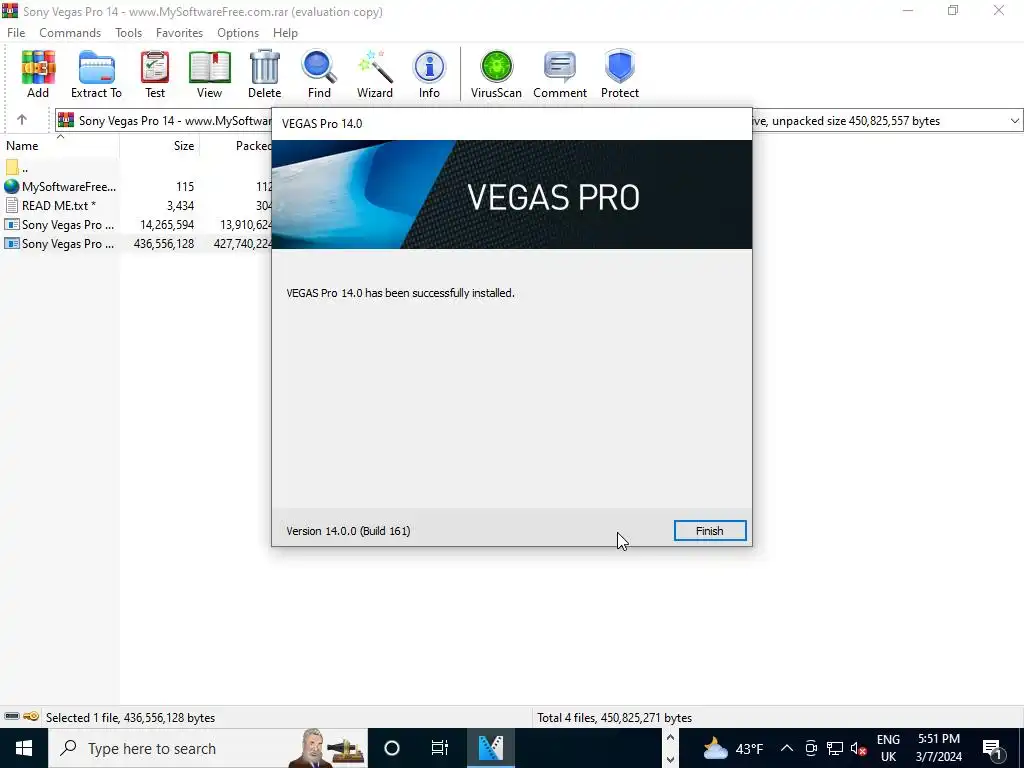Sort by the Packed column header

[253, 145]
